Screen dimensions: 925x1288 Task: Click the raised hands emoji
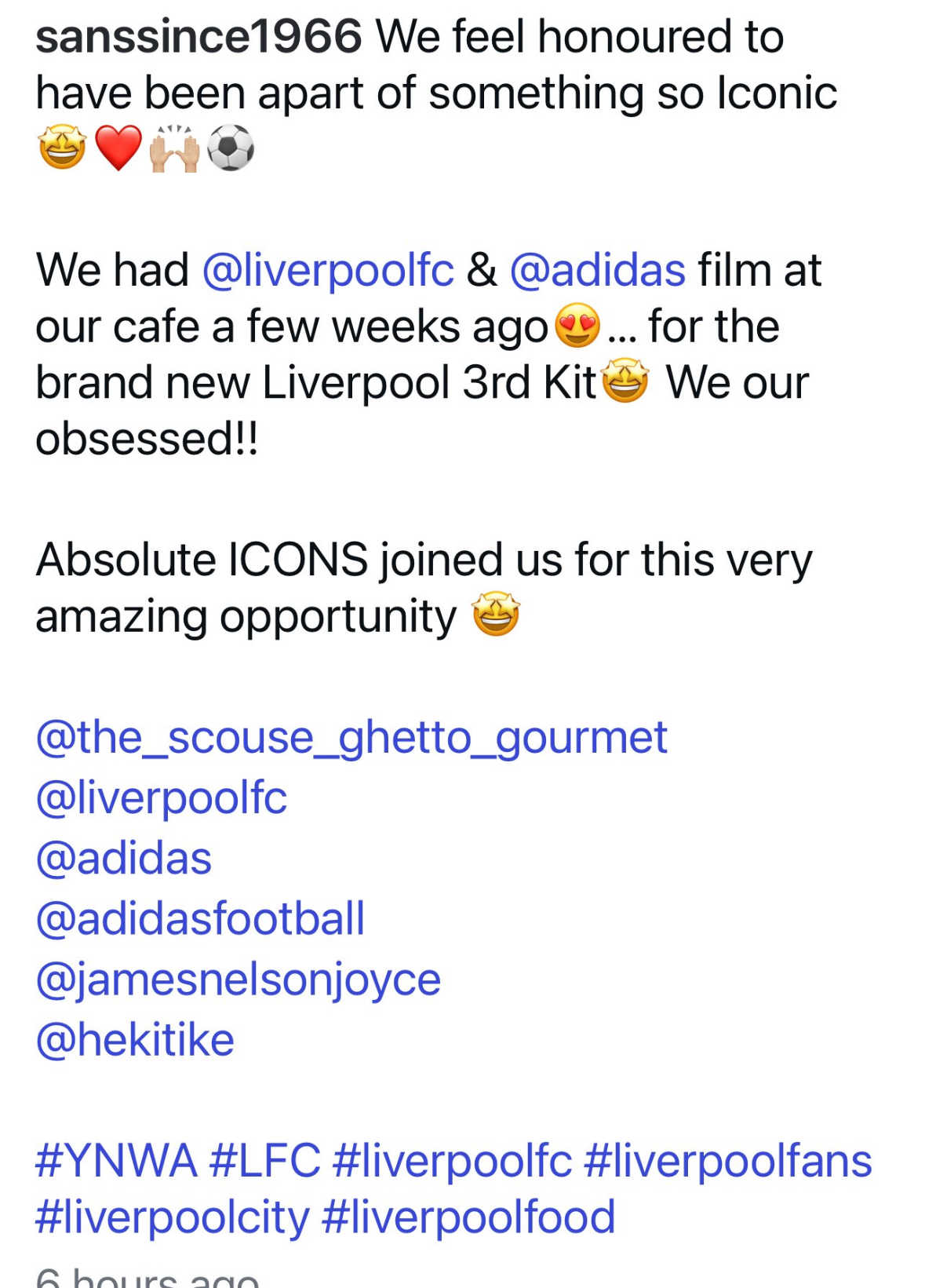(174, 148)
